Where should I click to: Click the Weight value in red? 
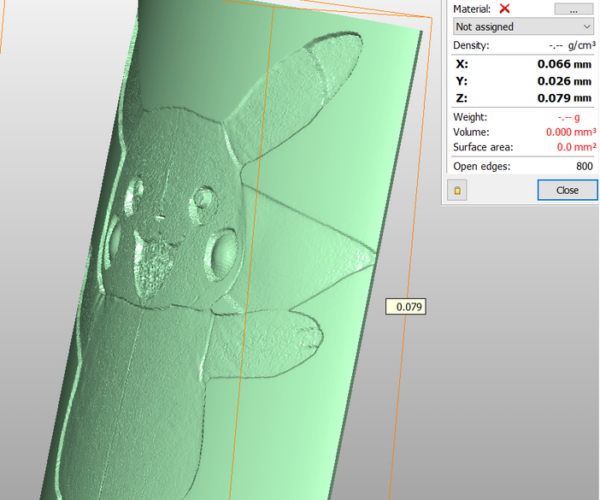pyautogui.click(x=569, y=117)
